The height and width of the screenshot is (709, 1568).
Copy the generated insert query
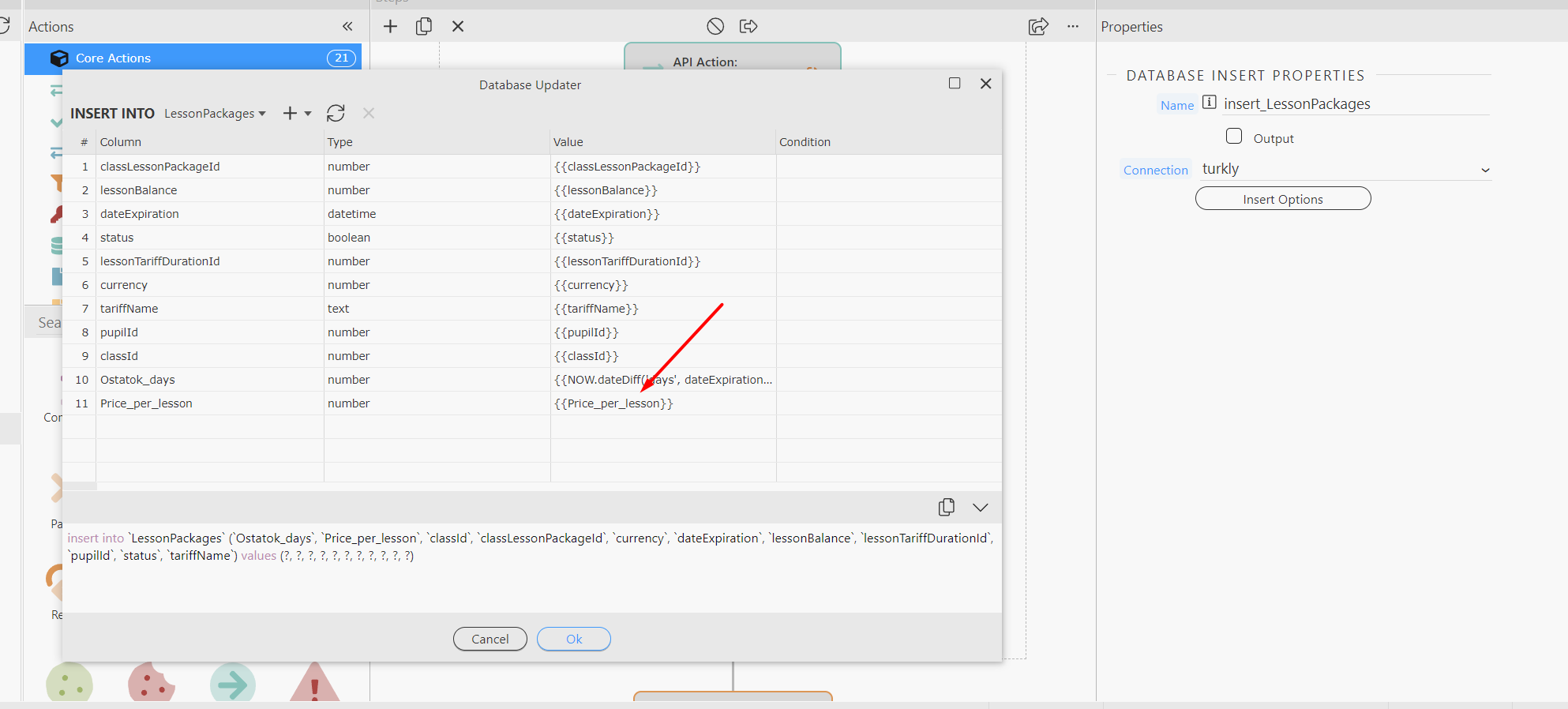click(x=947, y=507)
